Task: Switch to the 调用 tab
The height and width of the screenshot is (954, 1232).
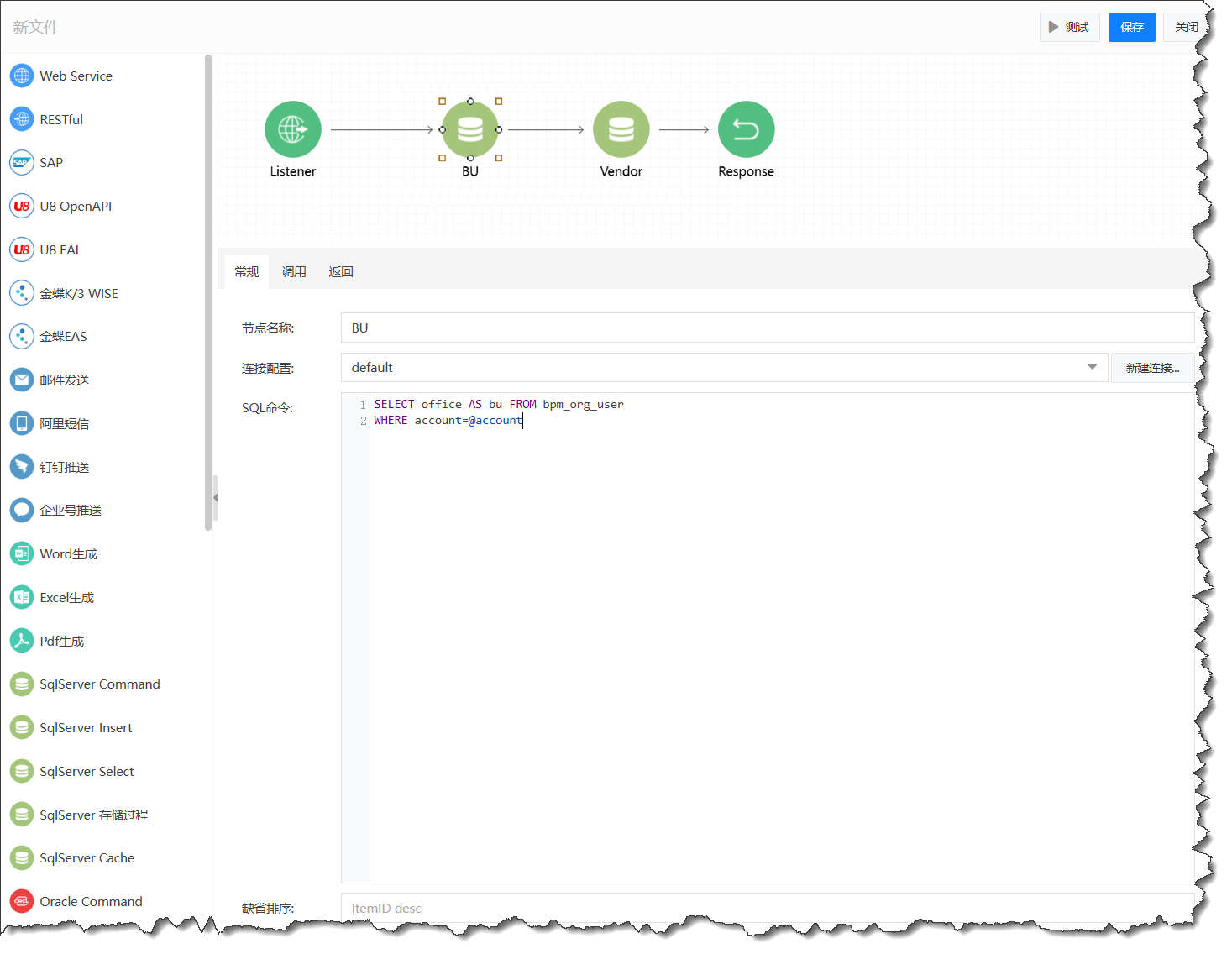Action: (294, 272)
